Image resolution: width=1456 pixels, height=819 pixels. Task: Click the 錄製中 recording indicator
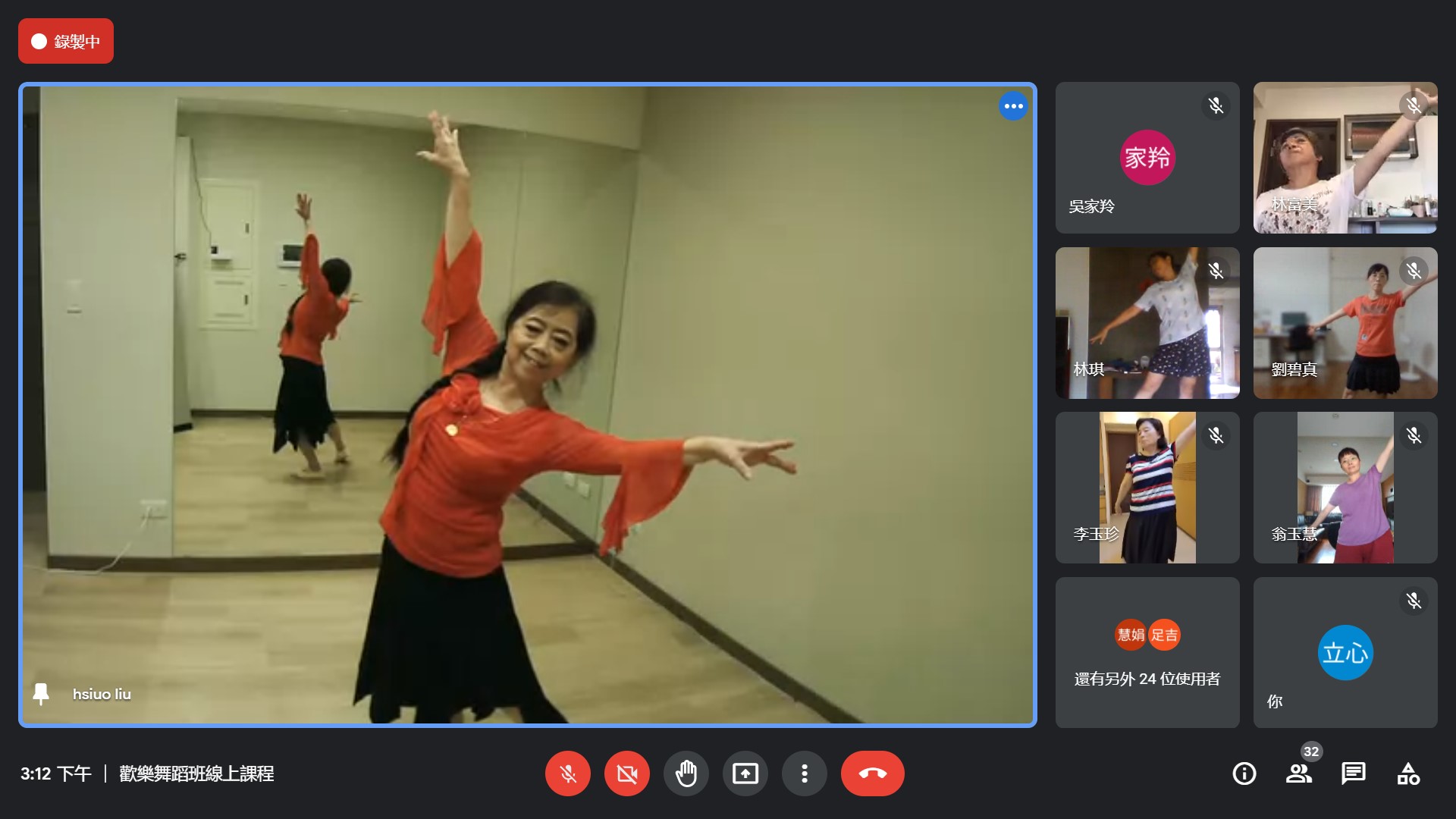66,41
